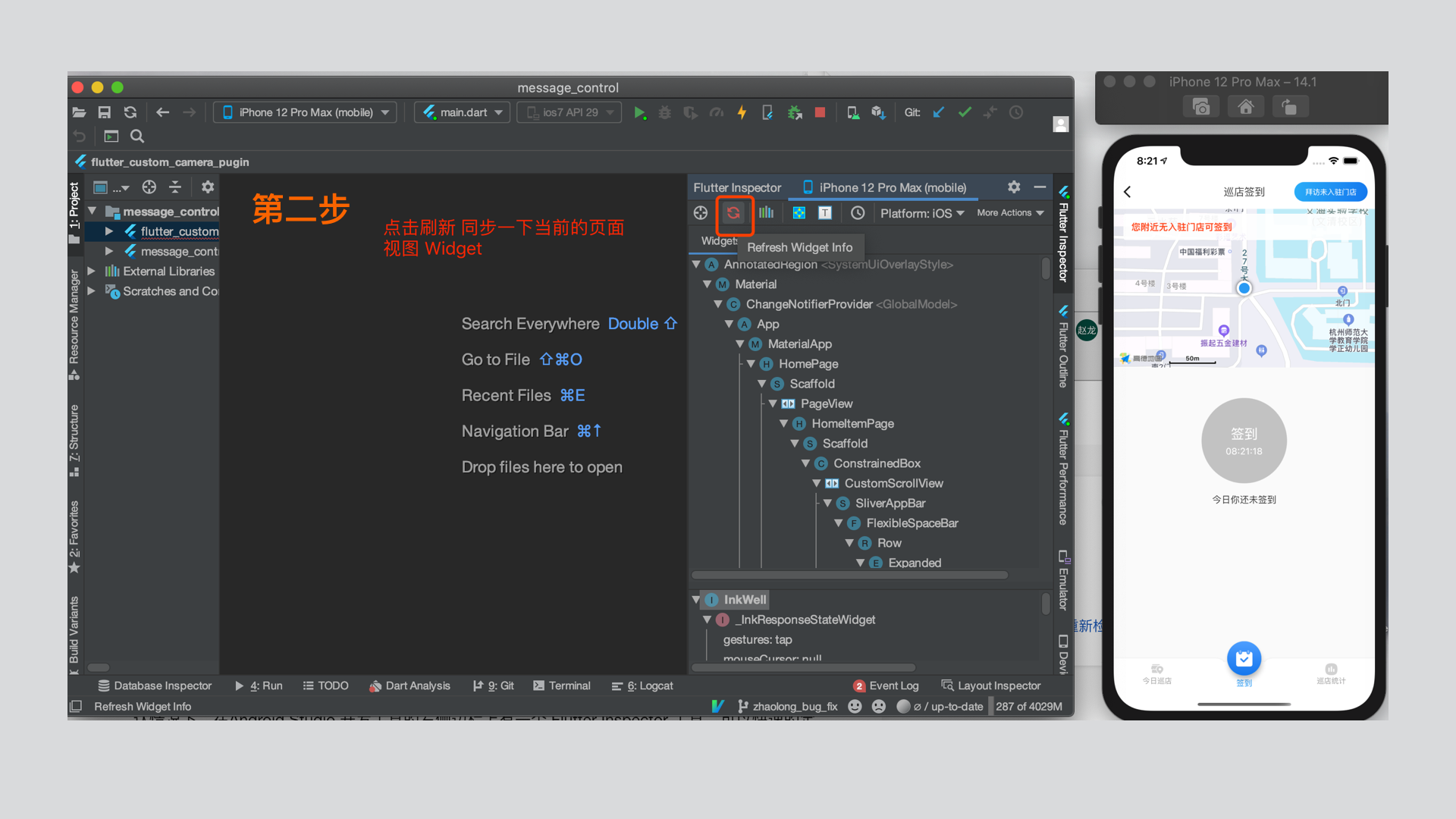The width and height of the screenshot is (1456, 819).
Task: Enable Select Widget Mode crosshair in Flutter Inspector
Action: (700, 213)
